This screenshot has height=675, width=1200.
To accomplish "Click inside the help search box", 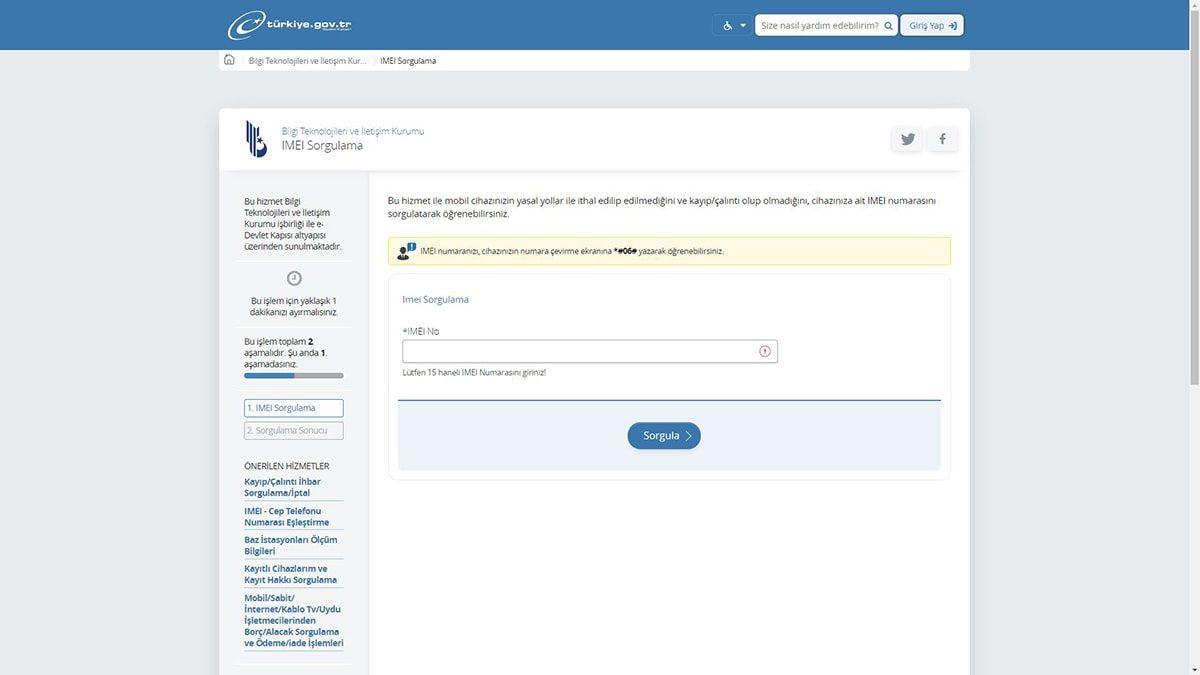I will [818, 25].
